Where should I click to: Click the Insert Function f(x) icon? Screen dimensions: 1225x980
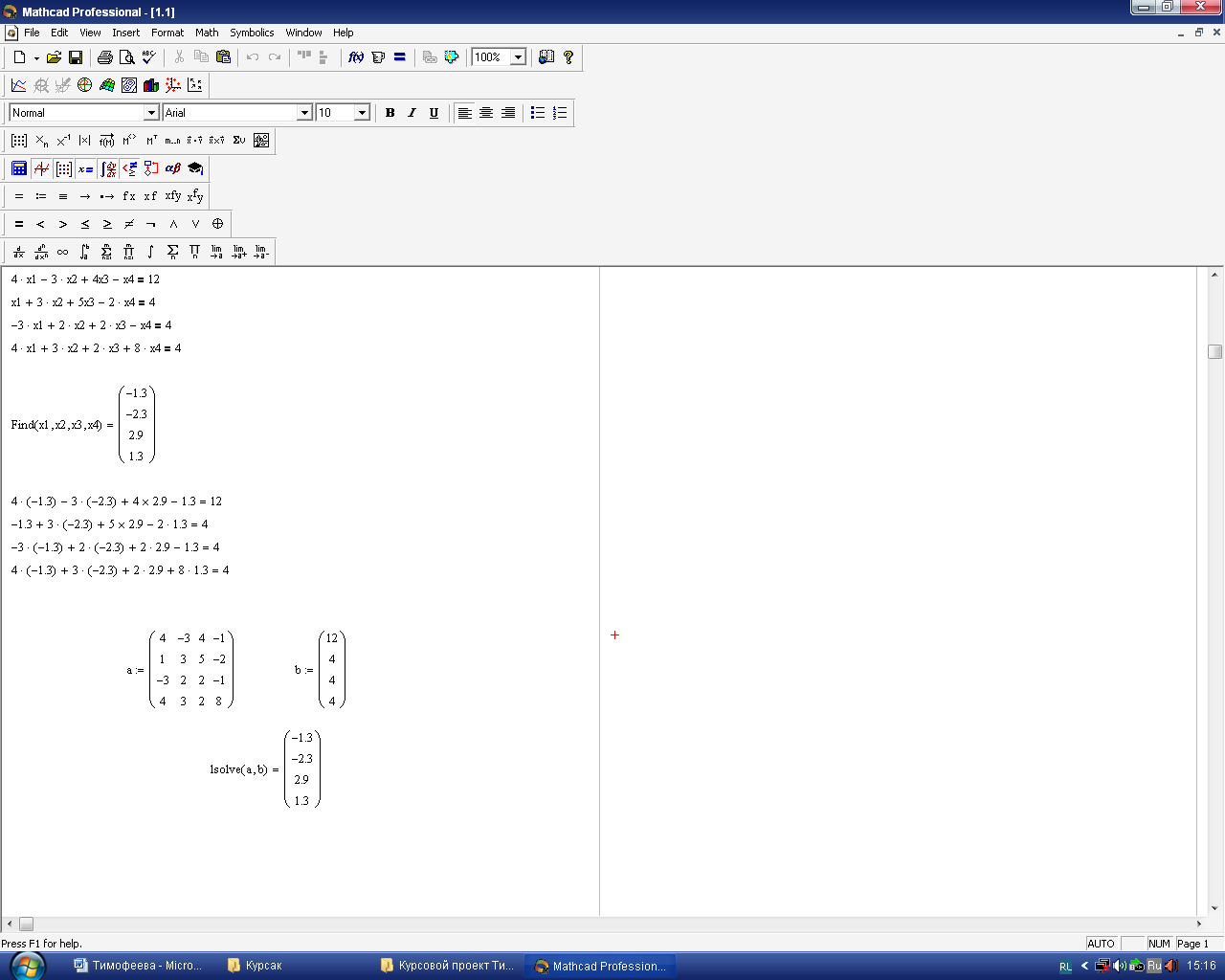(x=356, y=57)
